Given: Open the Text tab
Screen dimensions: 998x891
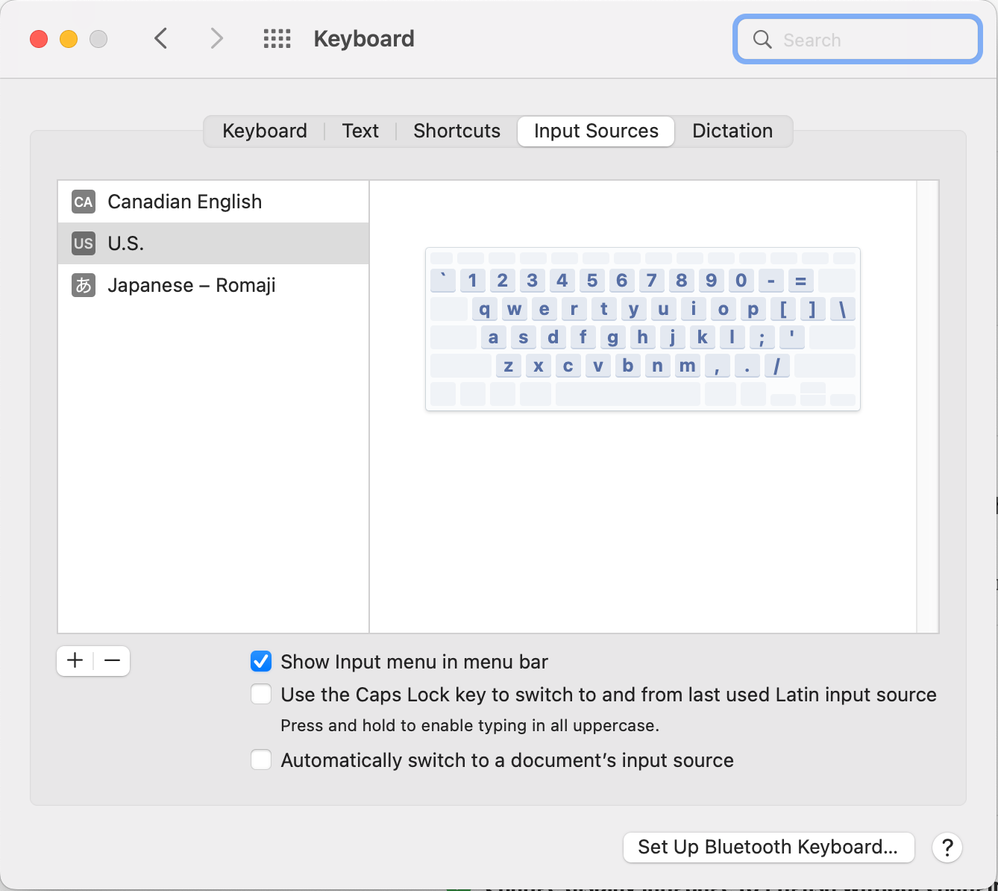Looking at the screenshot, I should click(x=360, y=131).
